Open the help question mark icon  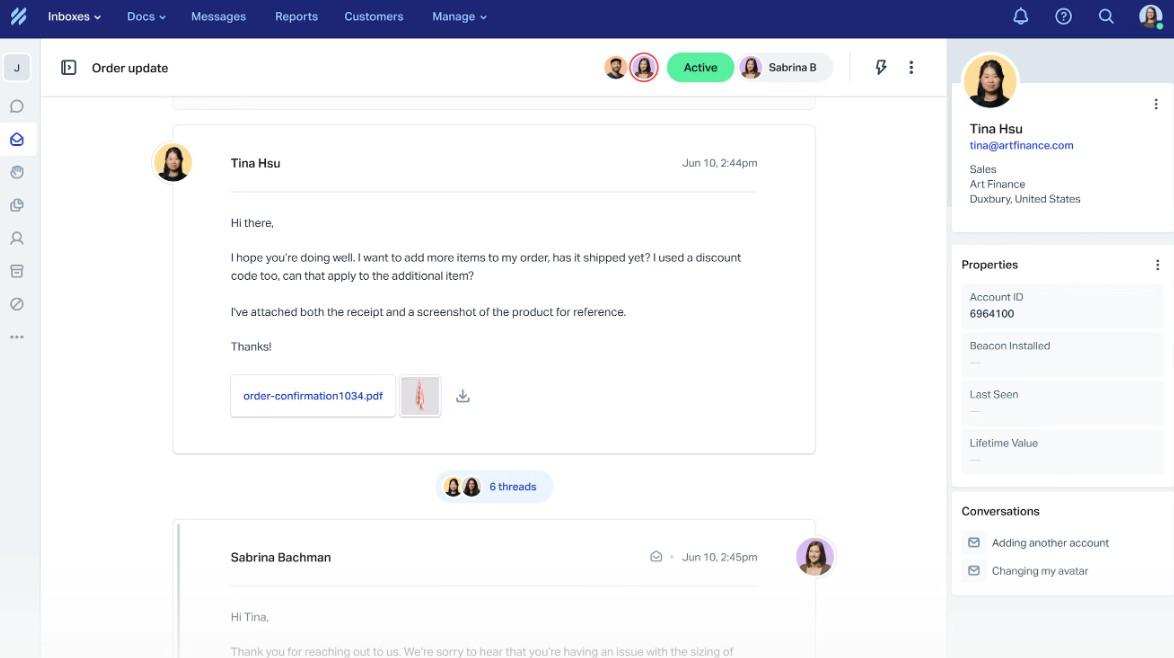point(1063,17)
